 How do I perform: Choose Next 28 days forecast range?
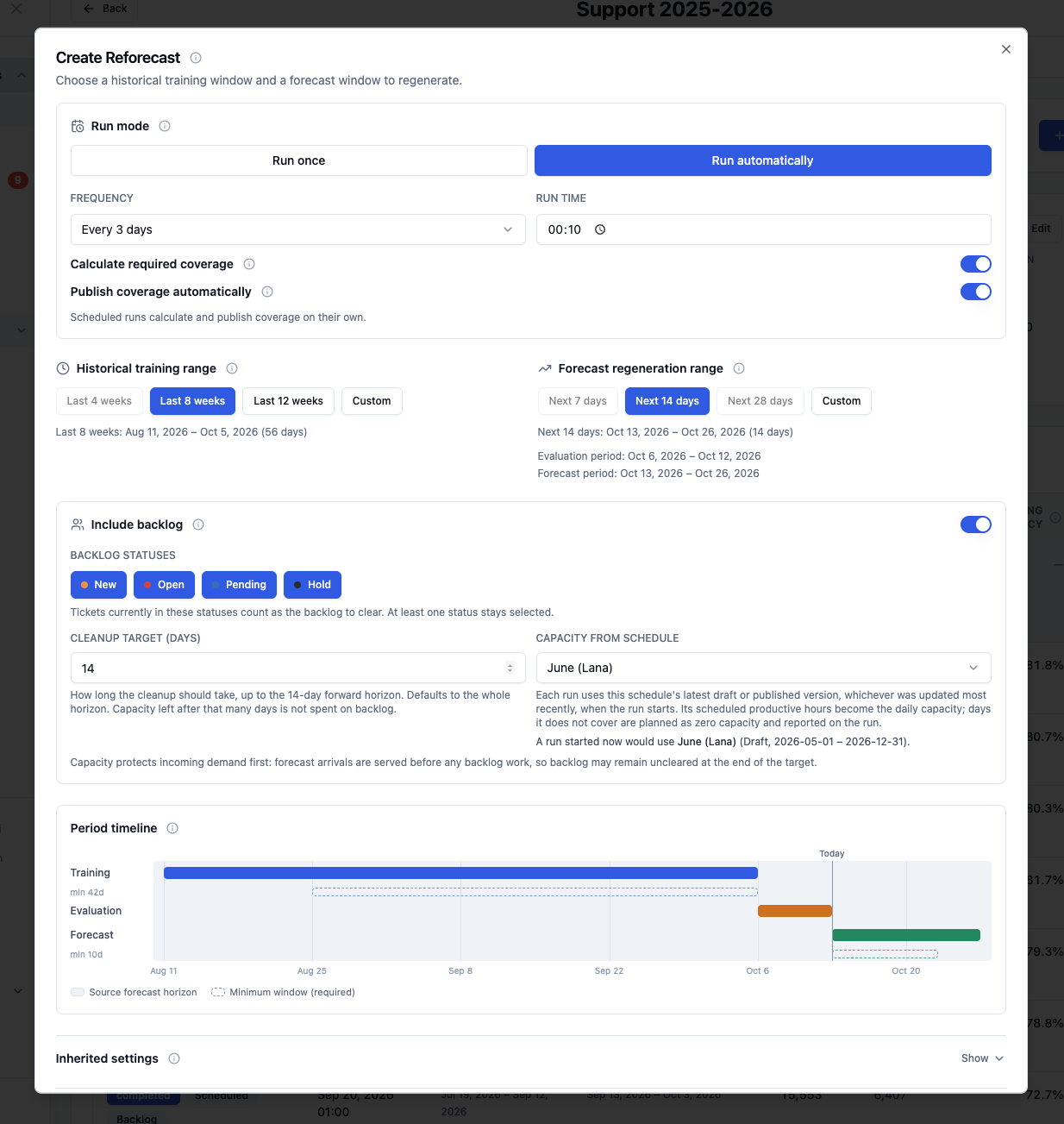[760, 401]
